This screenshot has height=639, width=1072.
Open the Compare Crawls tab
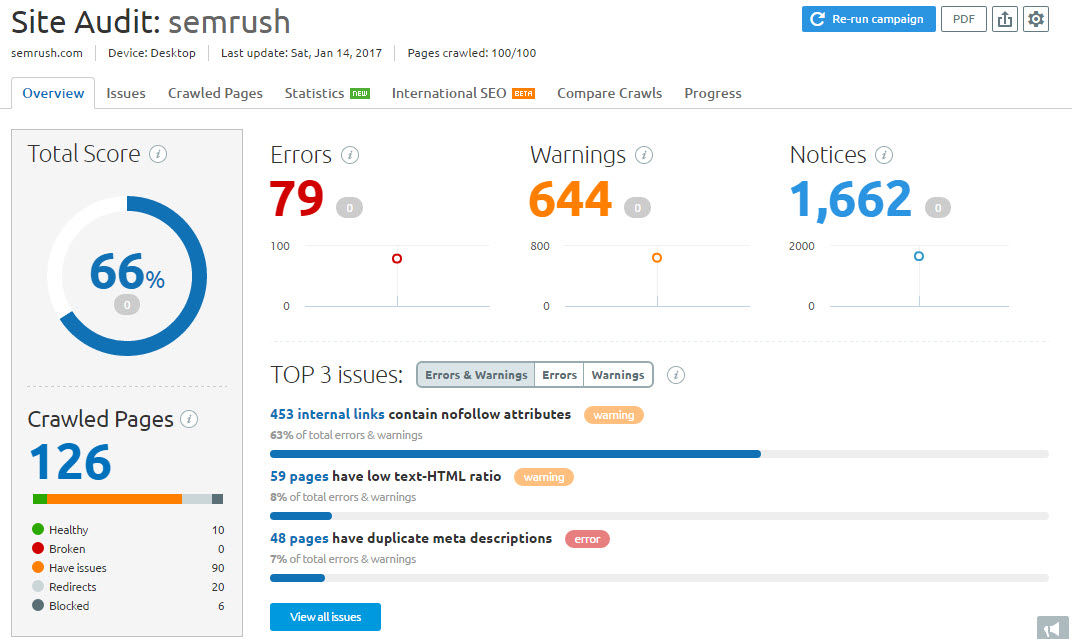(x=609, y=93)
